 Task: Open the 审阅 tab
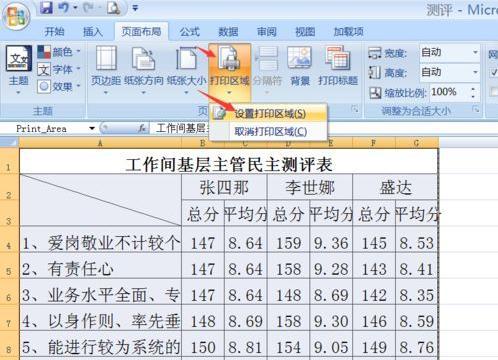(x=267, y=32)
